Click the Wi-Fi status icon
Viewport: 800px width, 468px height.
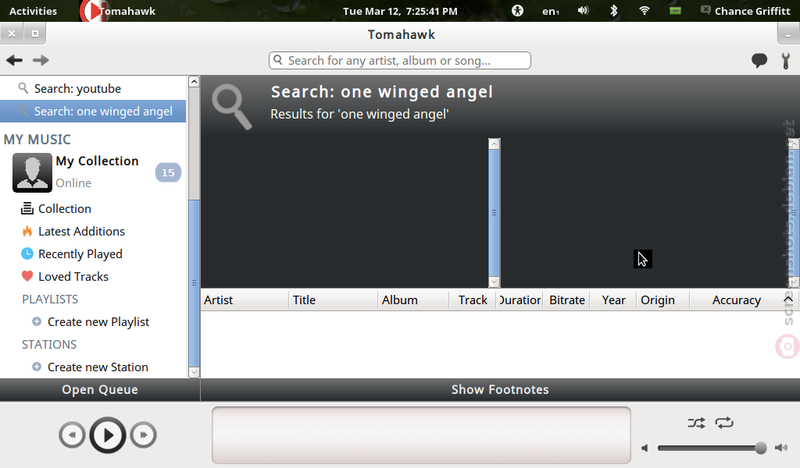click(x=644, y=10)
